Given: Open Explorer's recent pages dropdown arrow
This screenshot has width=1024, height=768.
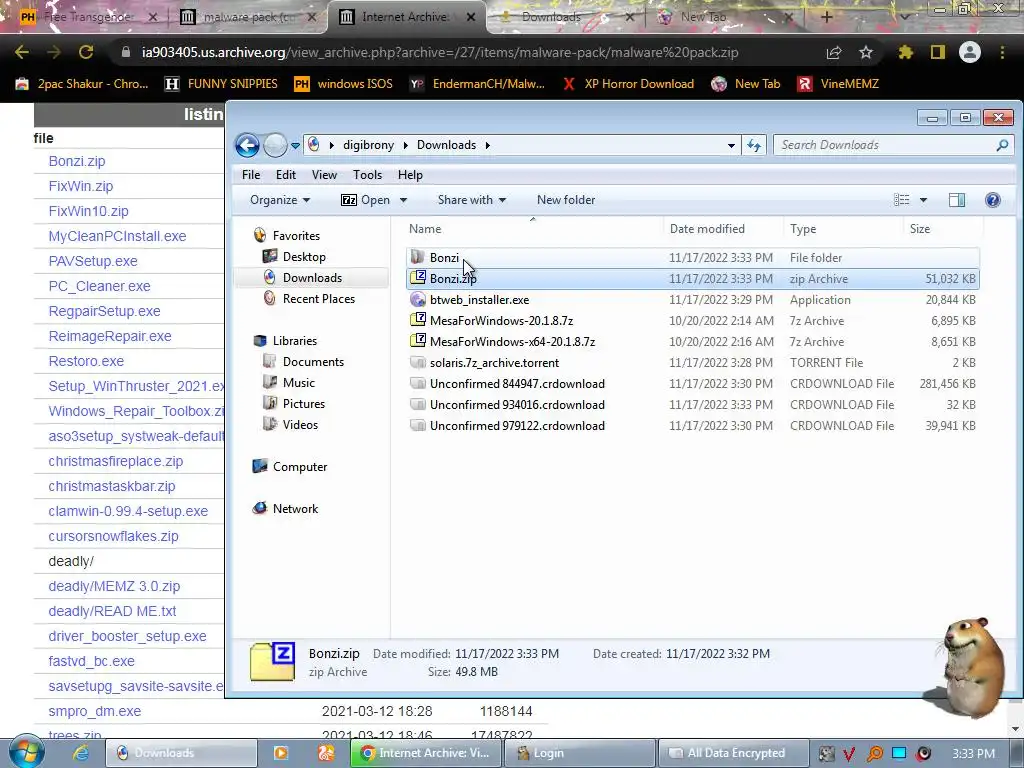Looking at the screenshot, I should tap(295, 146).
